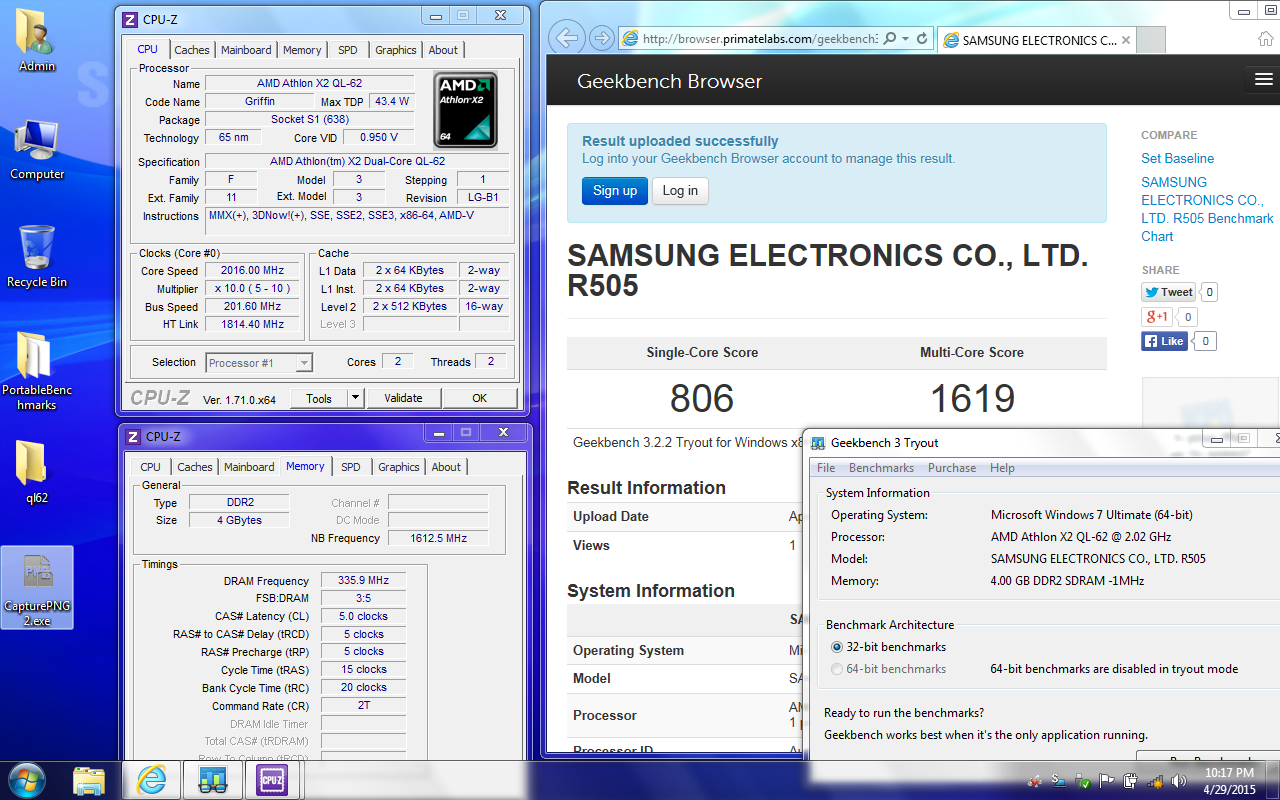Click the Geekbench Browser header title
1280x800 pixels.
tap(670, 81)
